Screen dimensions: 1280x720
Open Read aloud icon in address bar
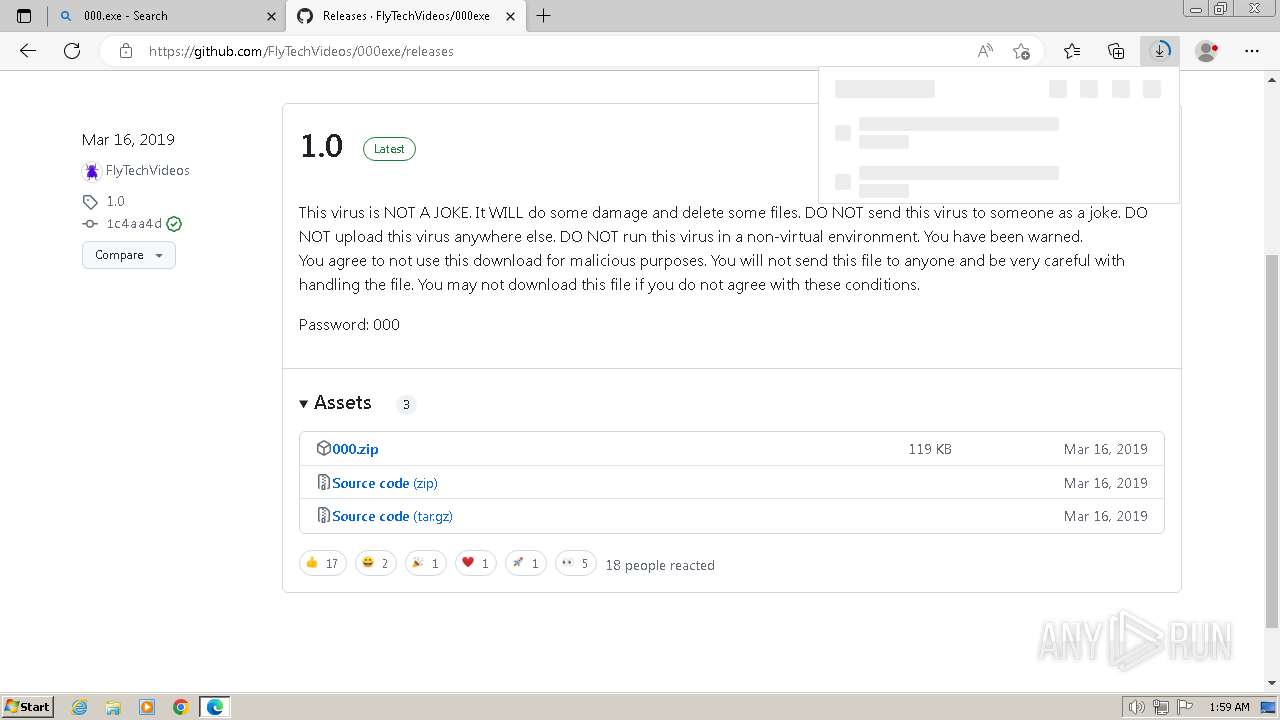click(x=985, y=51)
